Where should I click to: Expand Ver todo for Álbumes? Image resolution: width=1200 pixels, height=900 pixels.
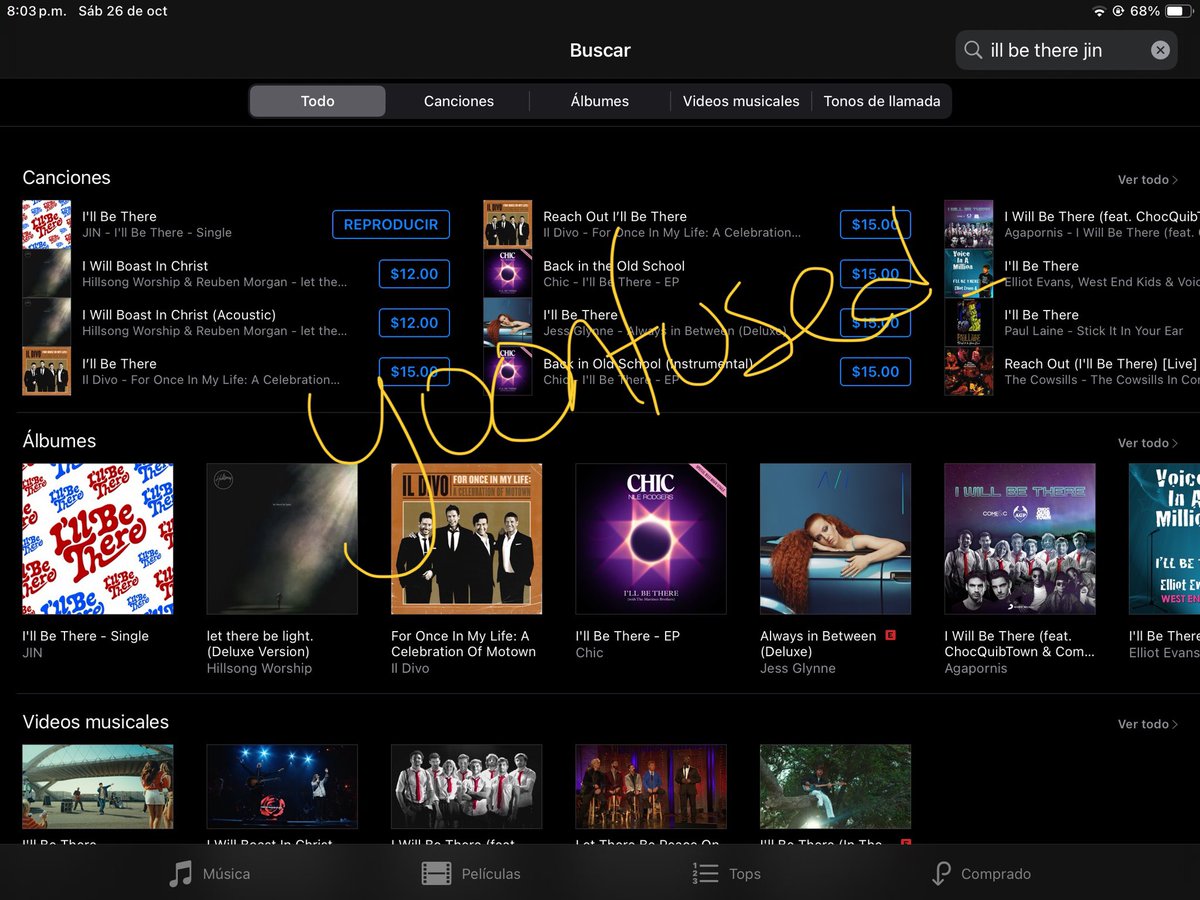tap(1148, 443)
